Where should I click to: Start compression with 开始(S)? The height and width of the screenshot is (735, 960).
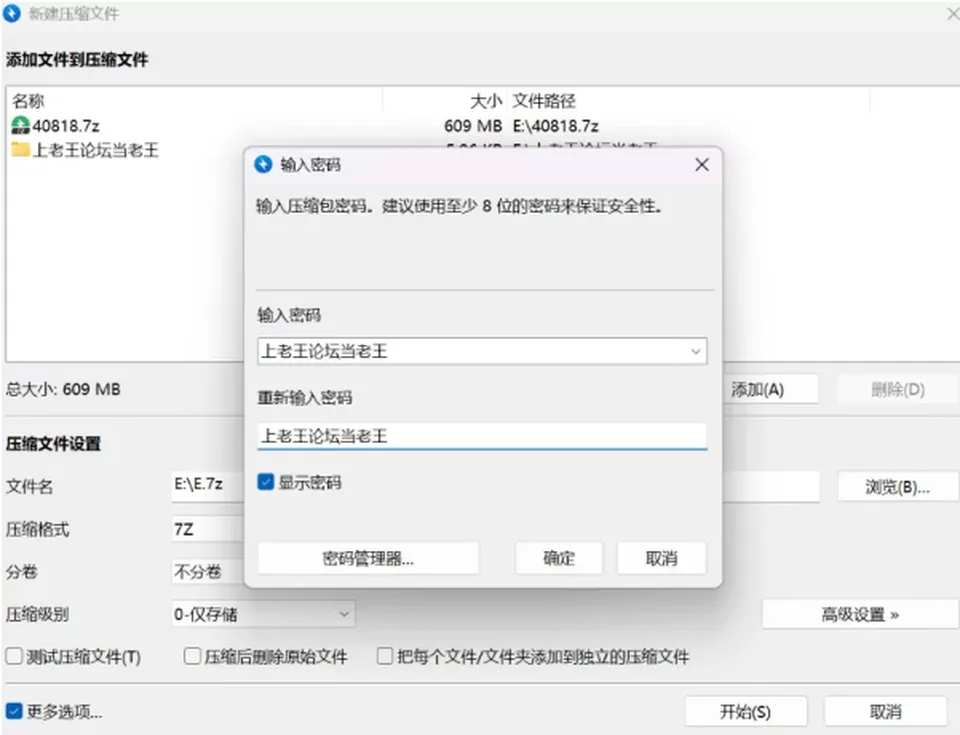click(x=745, y=712)
